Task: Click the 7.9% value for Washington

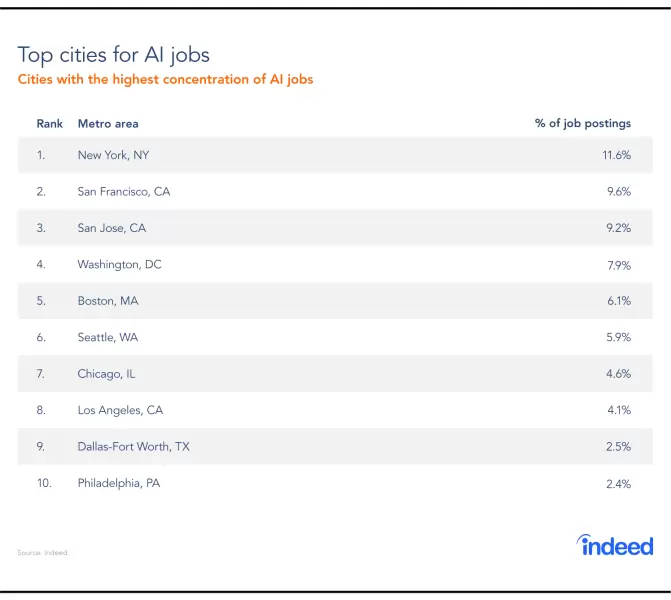Action: click(618, 264)
